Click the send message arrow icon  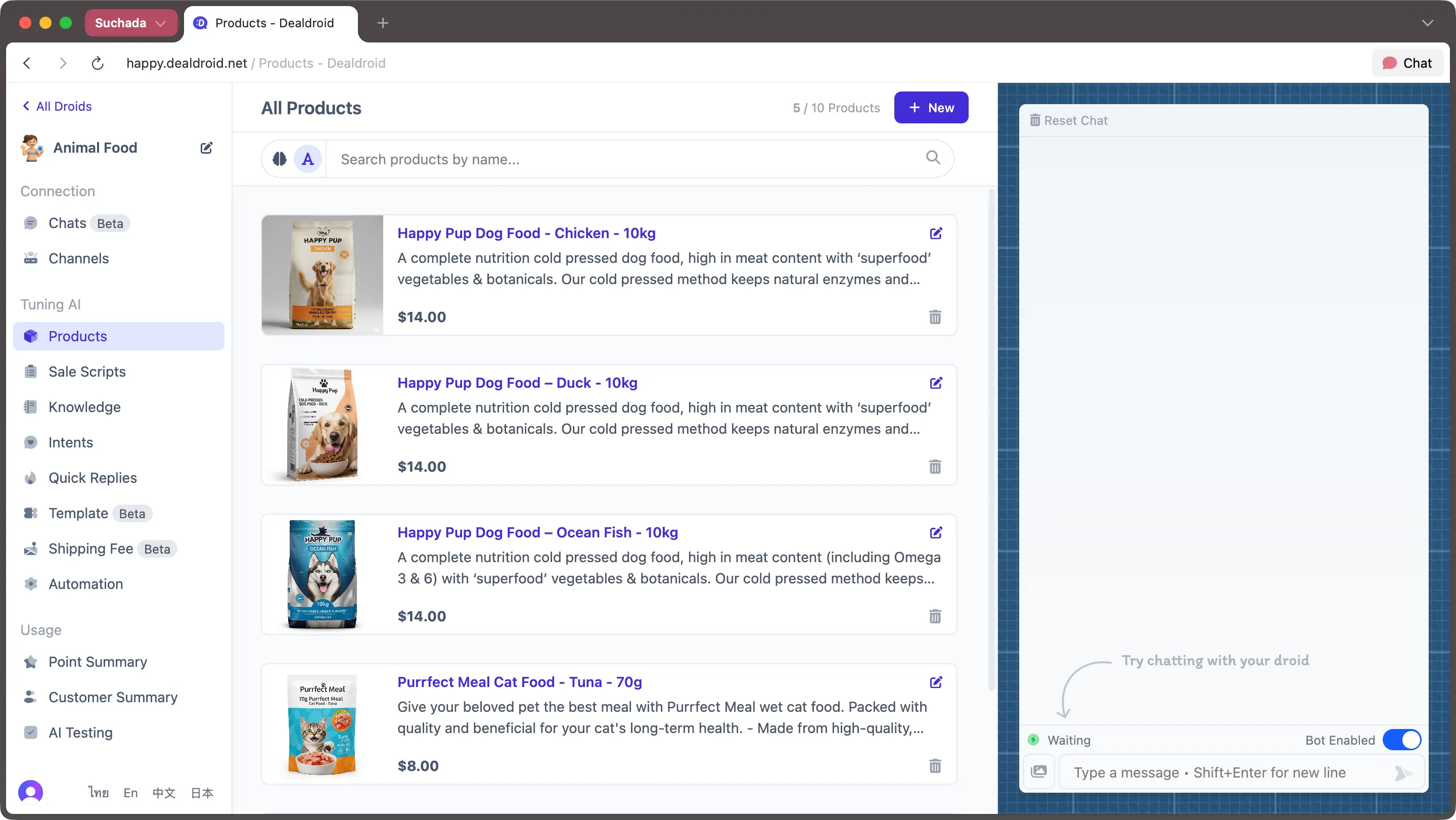tap(1402, 772)
